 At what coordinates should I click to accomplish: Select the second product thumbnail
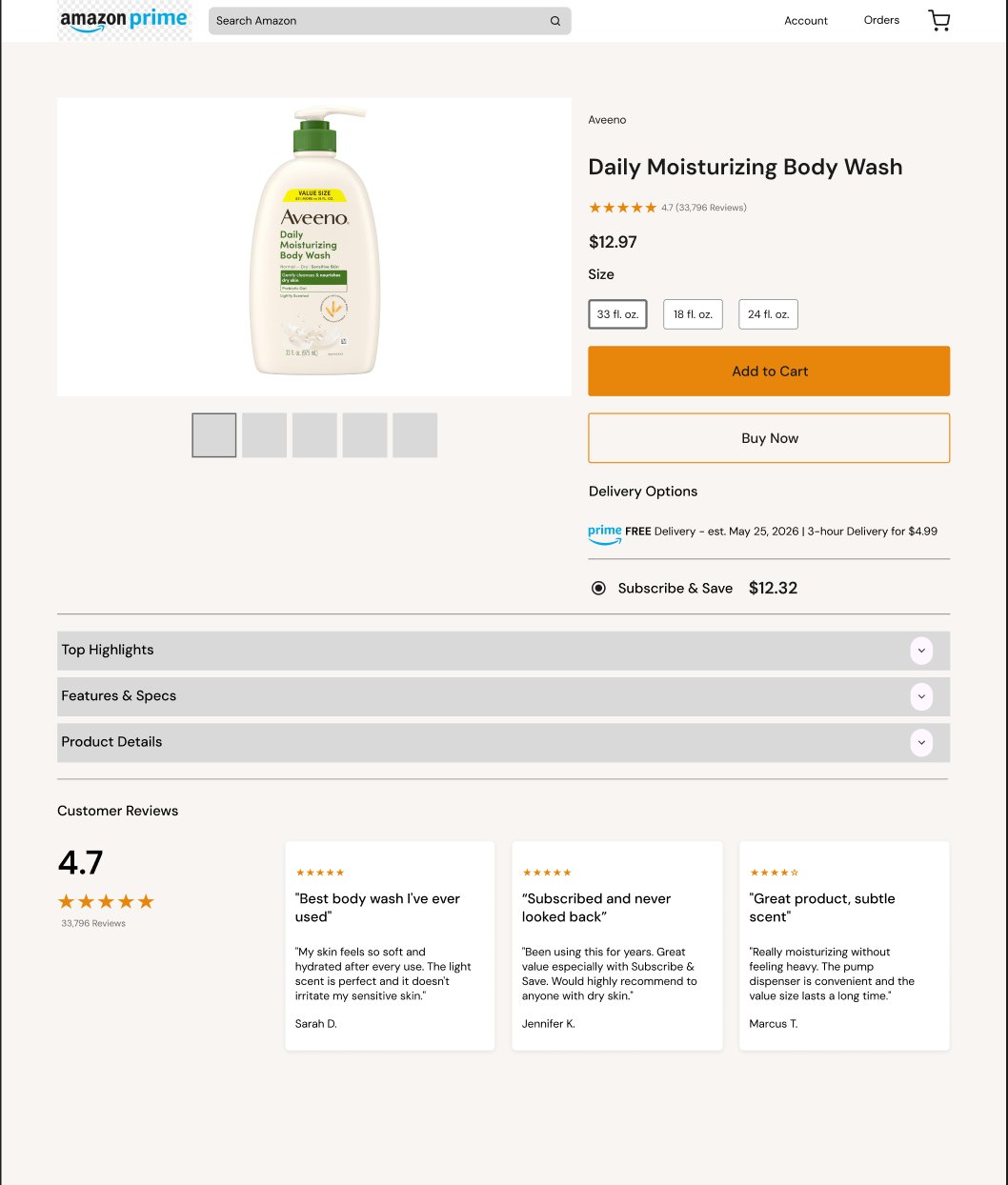coord(264,435)
